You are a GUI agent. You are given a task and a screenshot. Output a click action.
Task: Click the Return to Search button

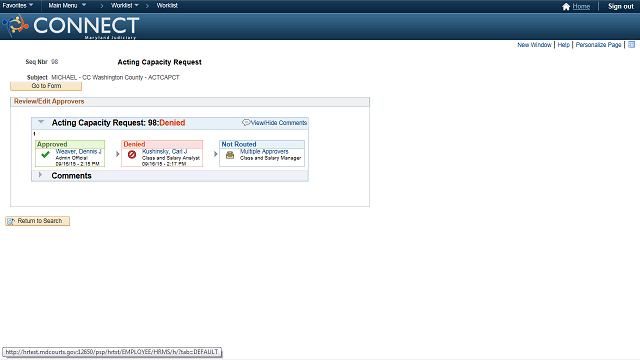[x=37, y=221]
